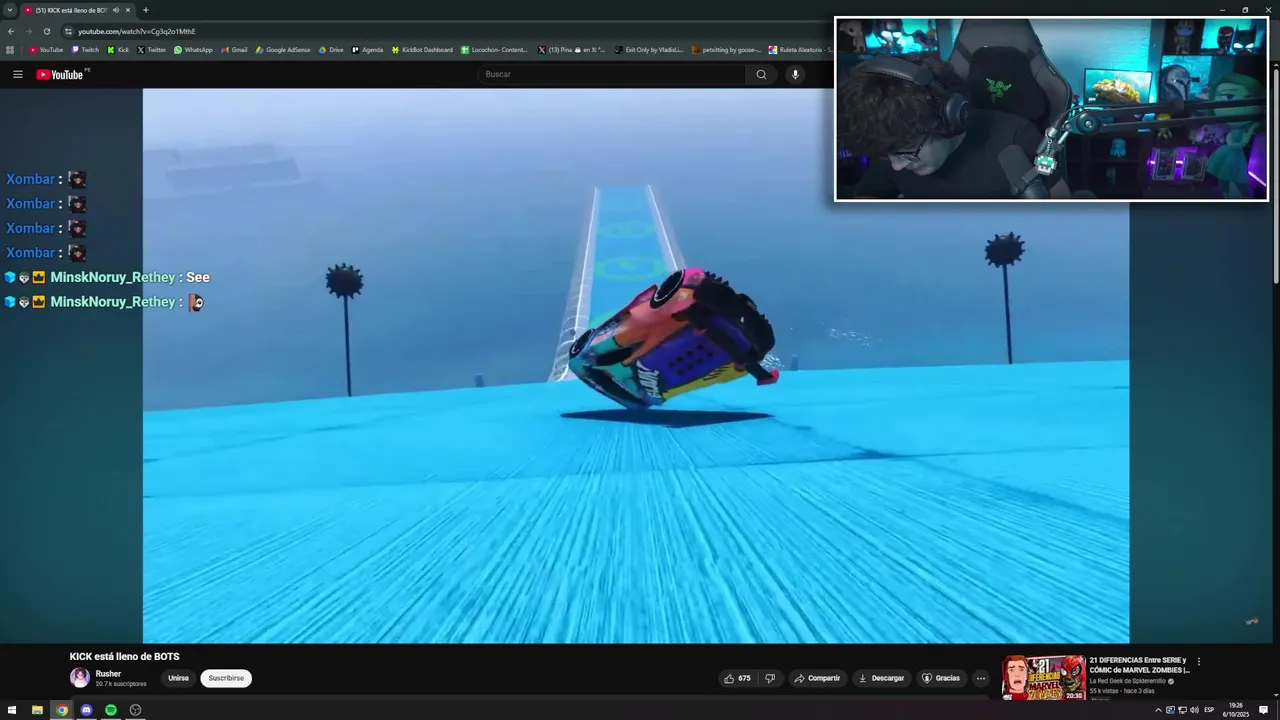
Task: Open File Explorer from the taskbar
Action: pyautogui.click(x=37, y=710)
